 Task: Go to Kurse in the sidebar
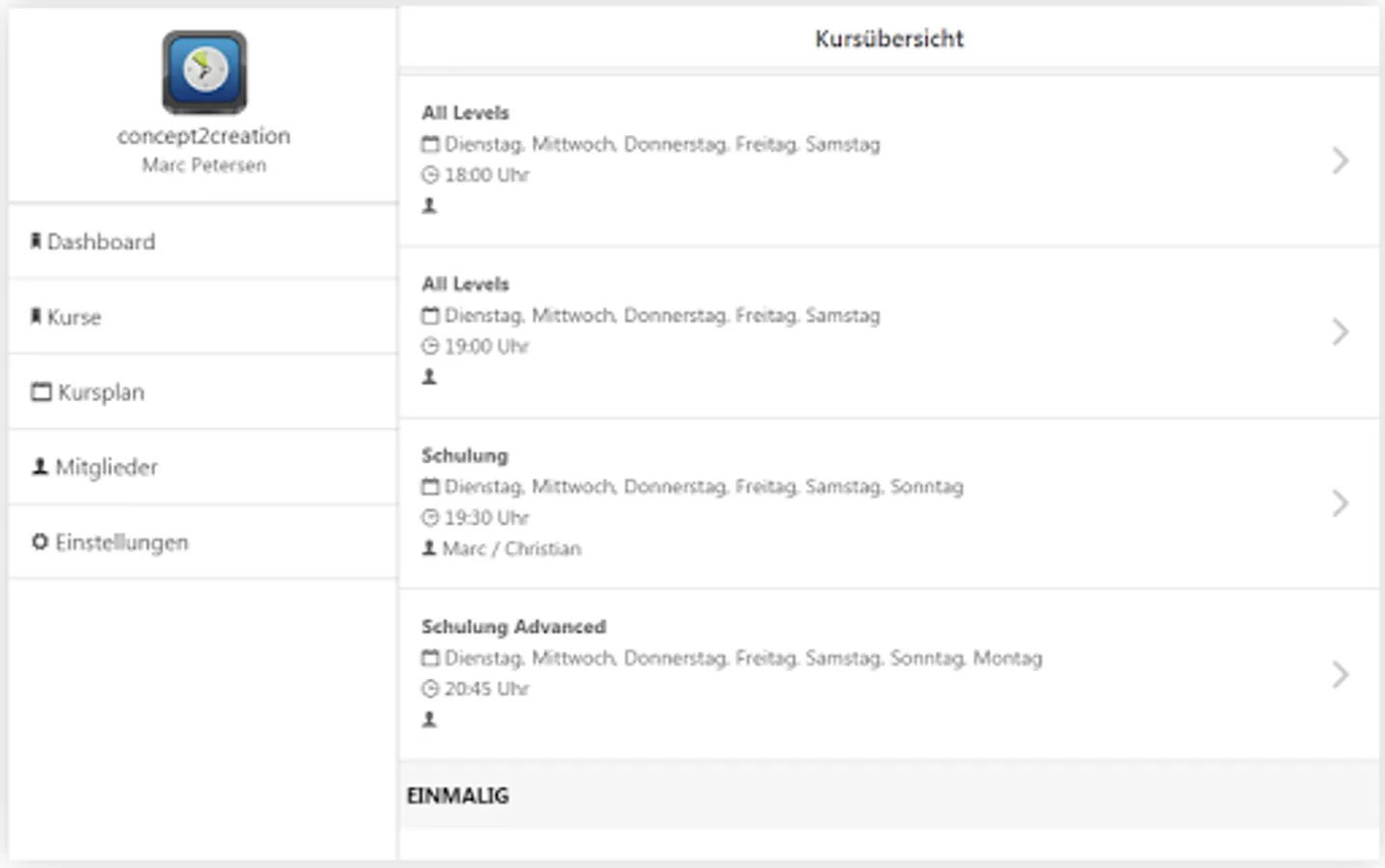click(74, 317)
